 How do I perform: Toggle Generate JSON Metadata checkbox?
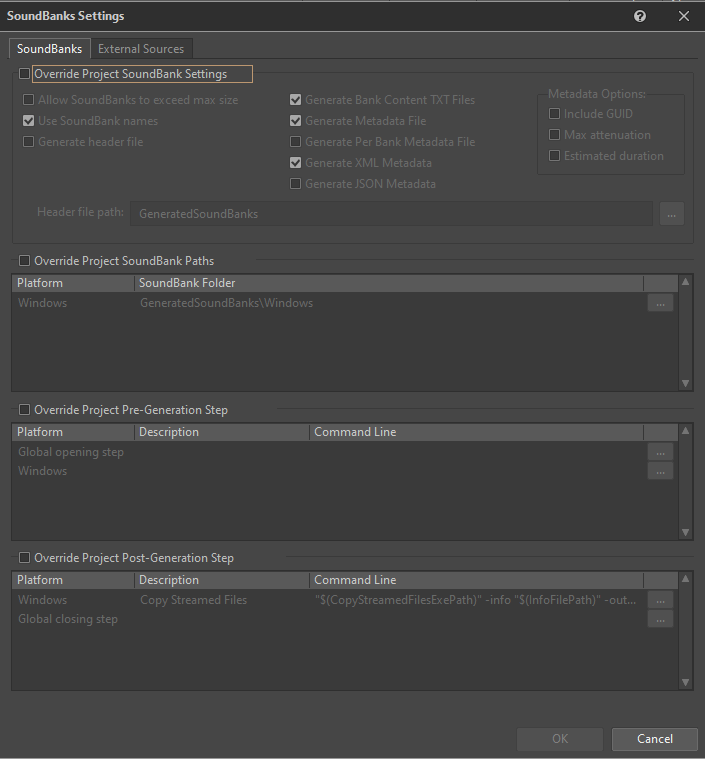295,183
